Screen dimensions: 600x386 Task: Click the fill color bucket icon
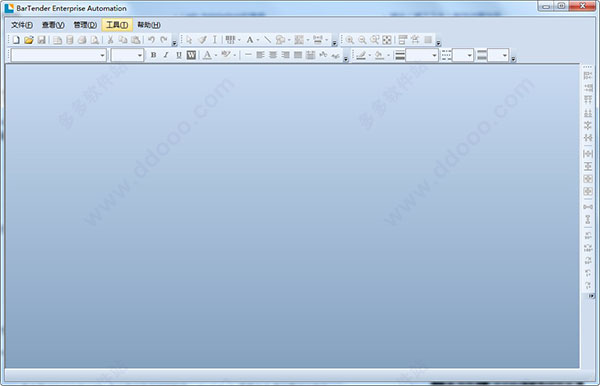pos(379,55)
